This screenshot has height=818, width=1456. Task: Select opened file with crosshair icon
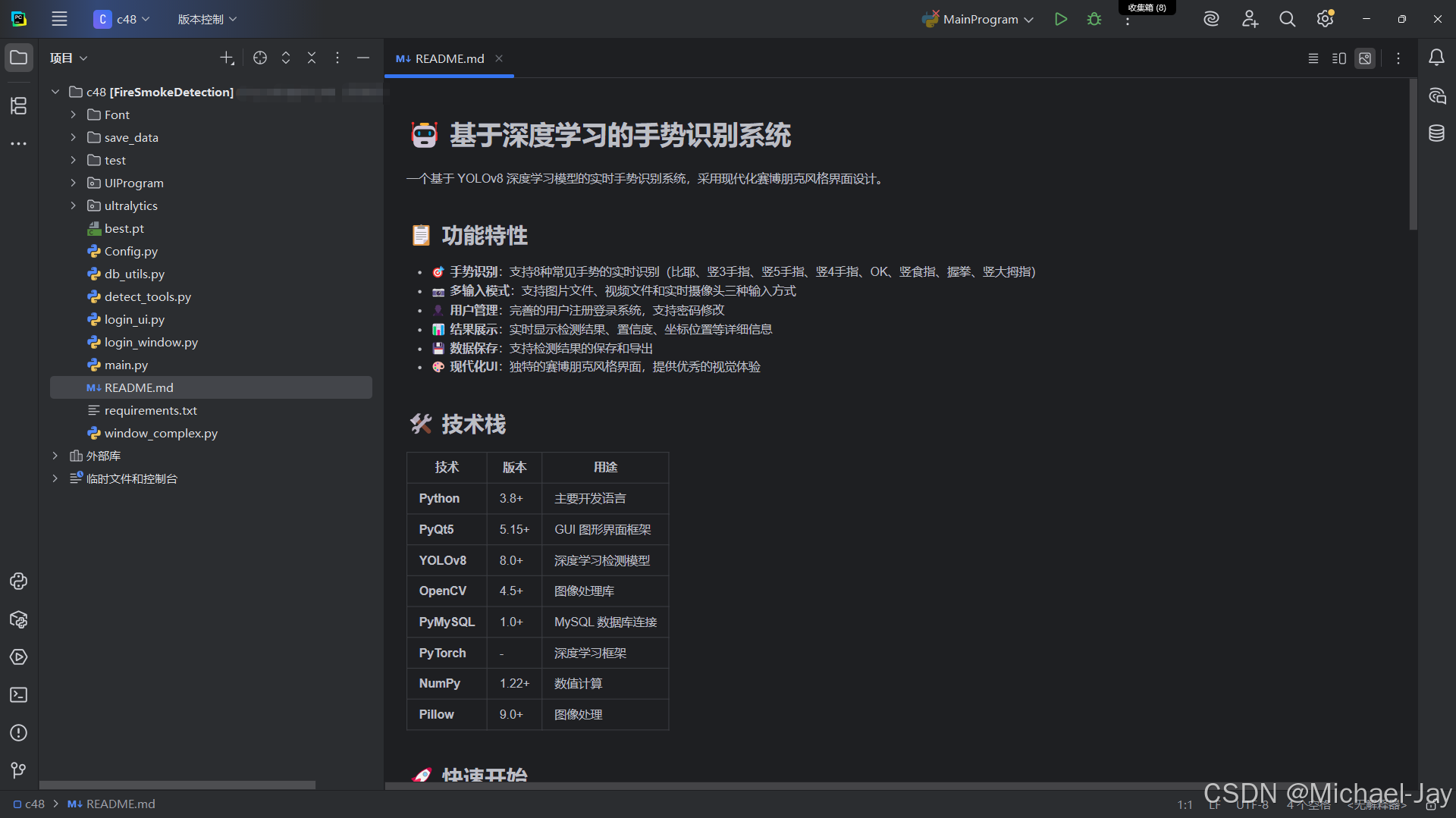260,58
